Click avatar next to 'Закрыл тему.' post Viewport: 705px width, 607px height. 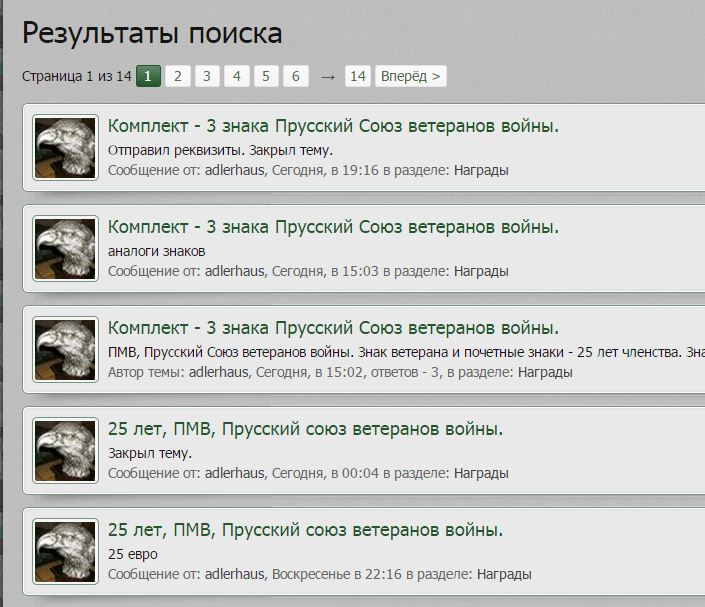tap(65, 451)
